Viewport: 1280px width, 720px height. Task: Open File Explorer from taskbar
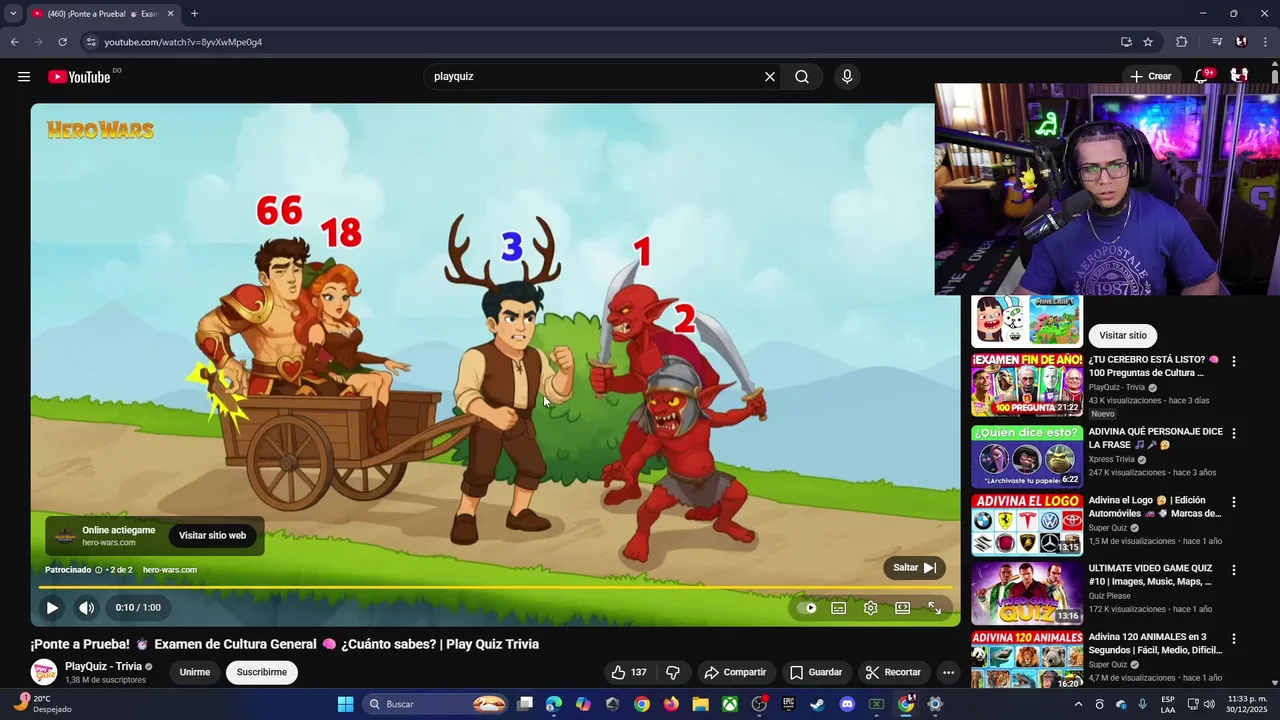point(700,704)
